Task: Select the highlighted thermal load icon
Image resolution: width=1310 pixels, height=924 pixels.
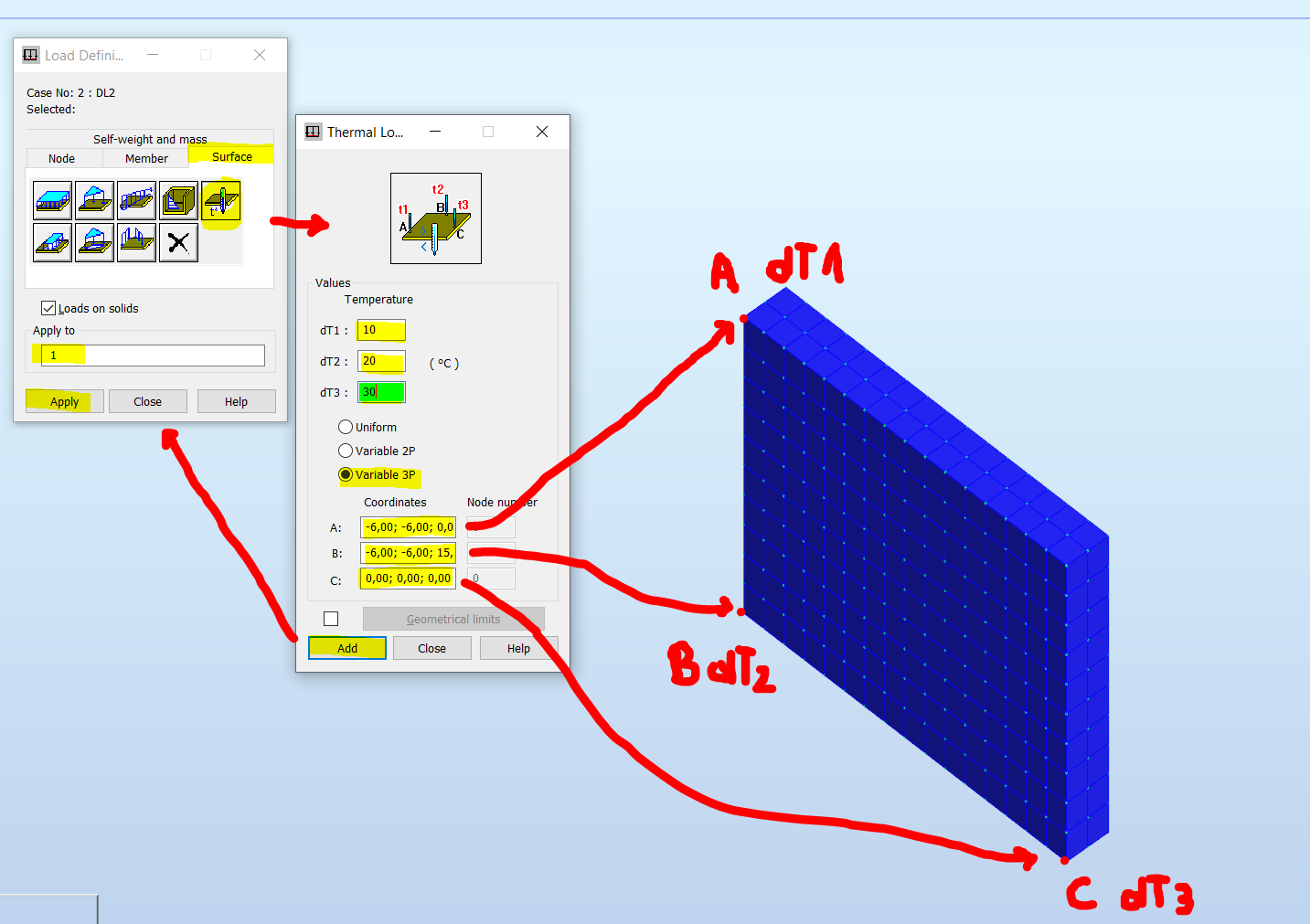Action: (x=221, y=199)
